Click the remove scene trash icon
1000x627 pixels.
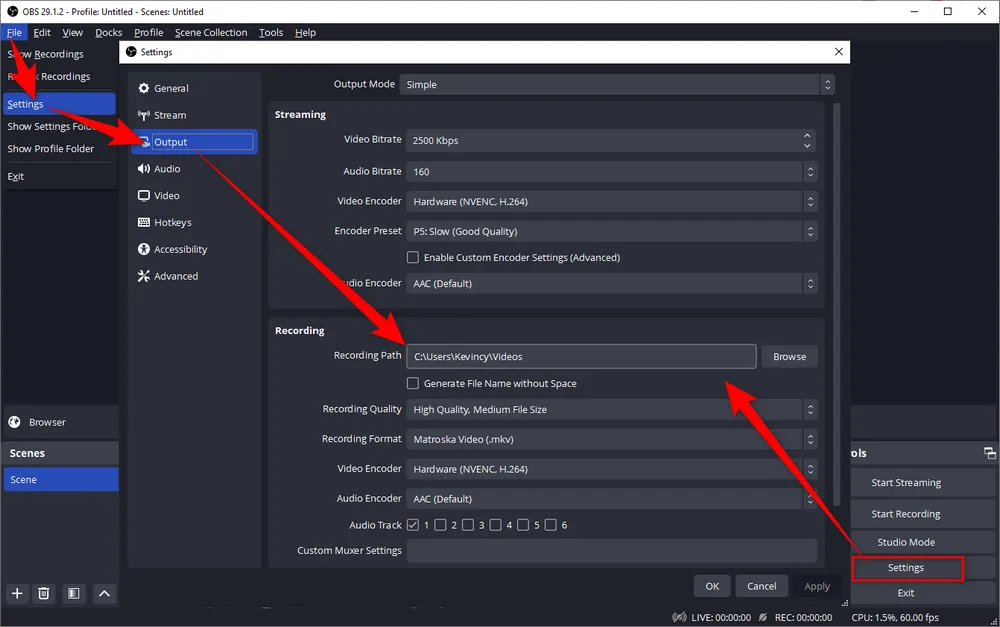click(44, 593)
